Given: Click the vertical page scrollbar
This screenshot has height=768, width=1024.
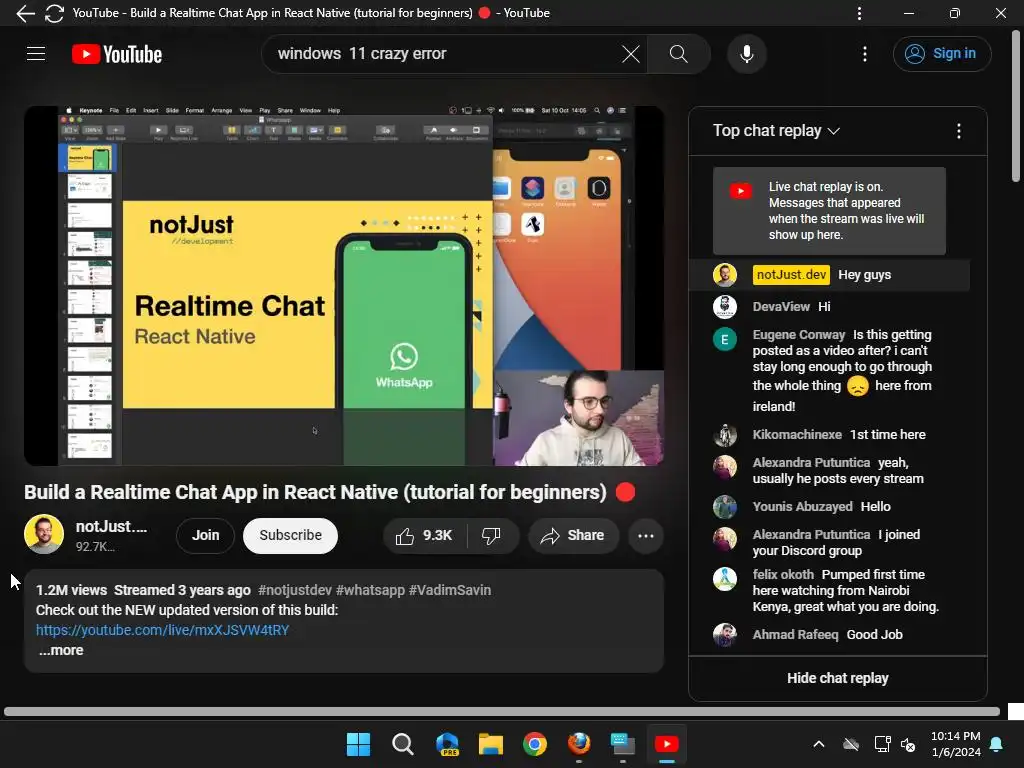Looking at the screenshot, I should (x=1016, y=104).
